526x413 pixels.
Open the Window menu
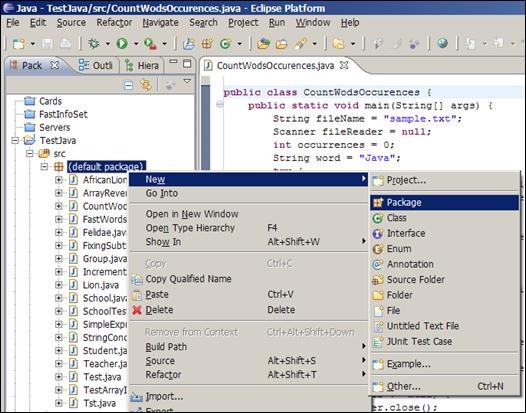(x=313, y=22)
